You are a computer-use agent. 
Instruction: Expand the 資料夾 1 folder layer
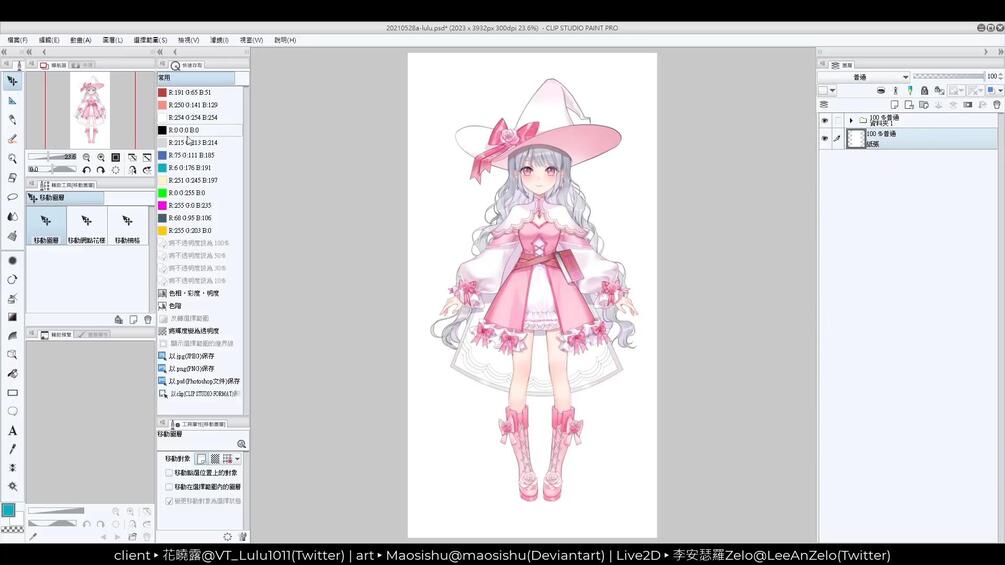point(851,120)
